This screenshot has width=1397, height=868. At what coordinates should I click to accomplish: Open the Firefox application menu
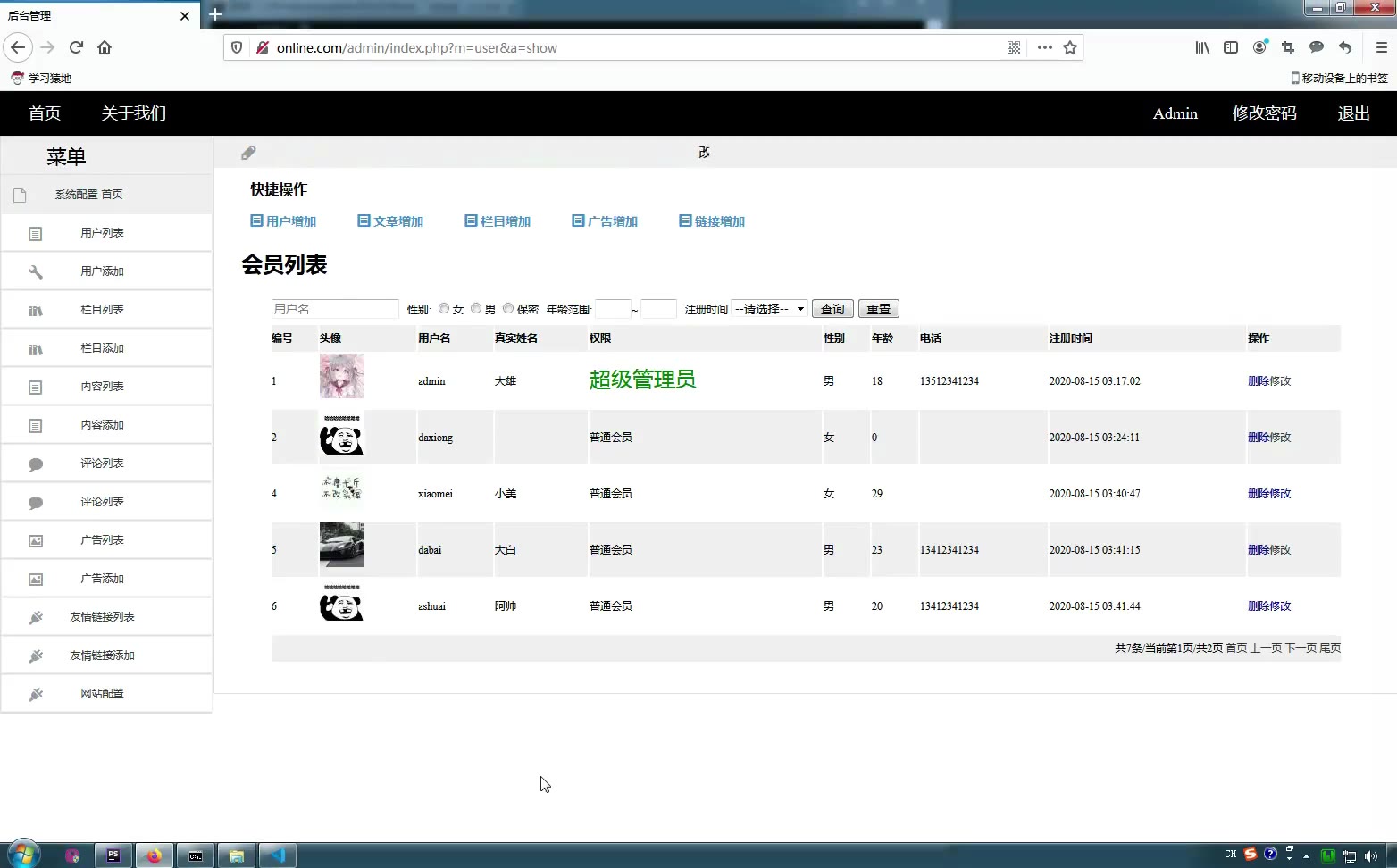(1380, 47)
